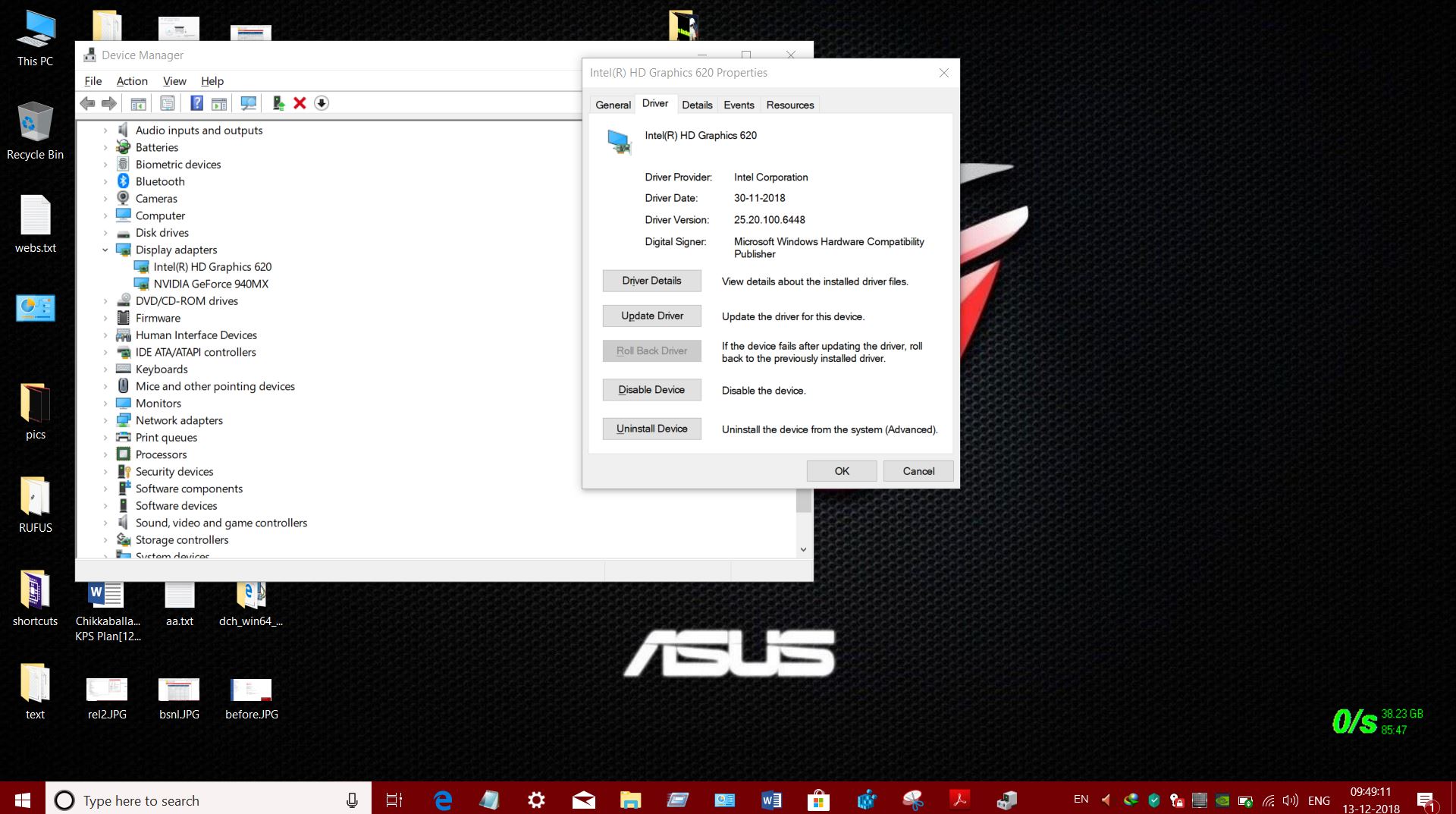The height and width of the screenshot is (814, 1456).
Task: Click the red X Uninstall device icon
Action: (x=300, y=103)
